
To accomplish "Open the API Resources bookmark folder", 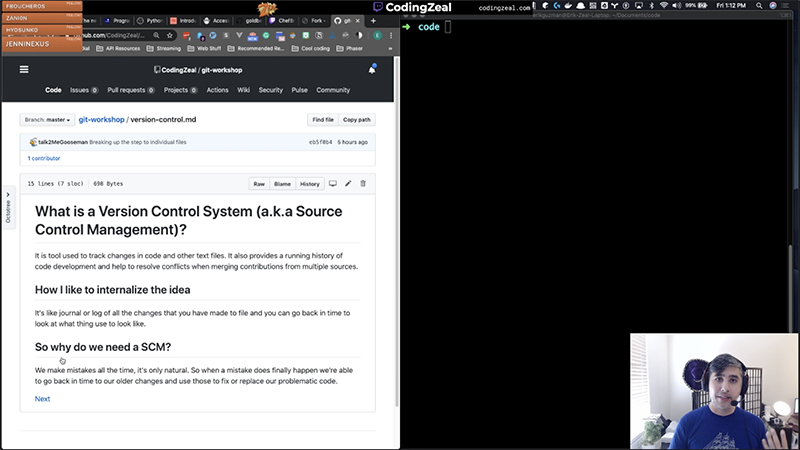I will 118,49.
